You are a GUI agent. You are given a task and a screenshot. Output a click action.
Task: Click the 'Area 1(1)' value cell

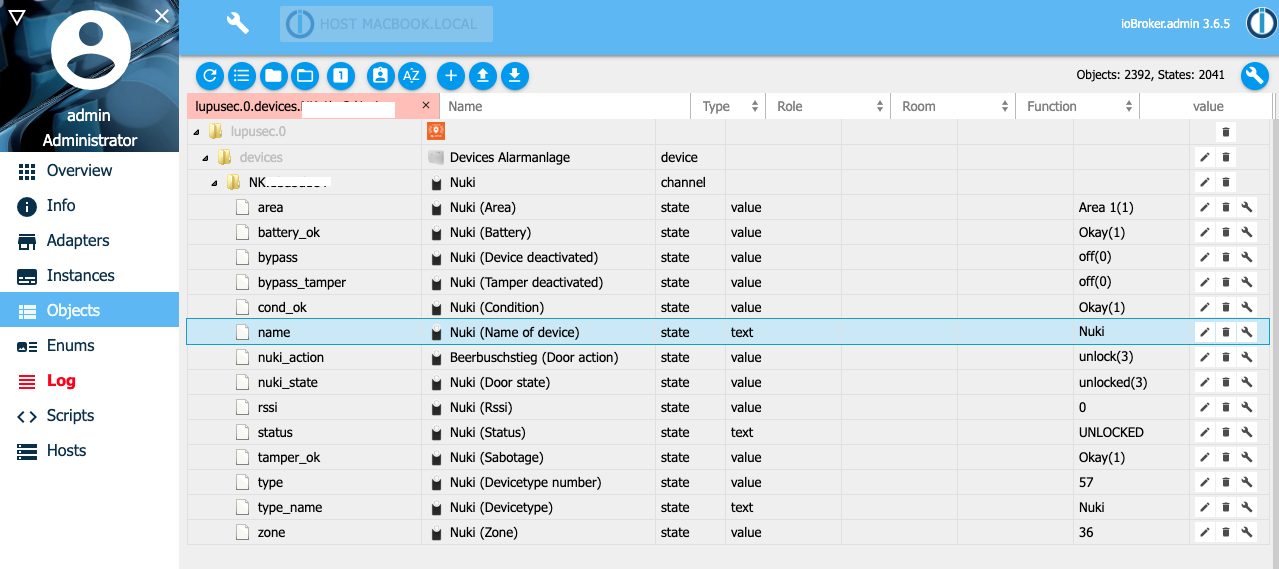1131,207
